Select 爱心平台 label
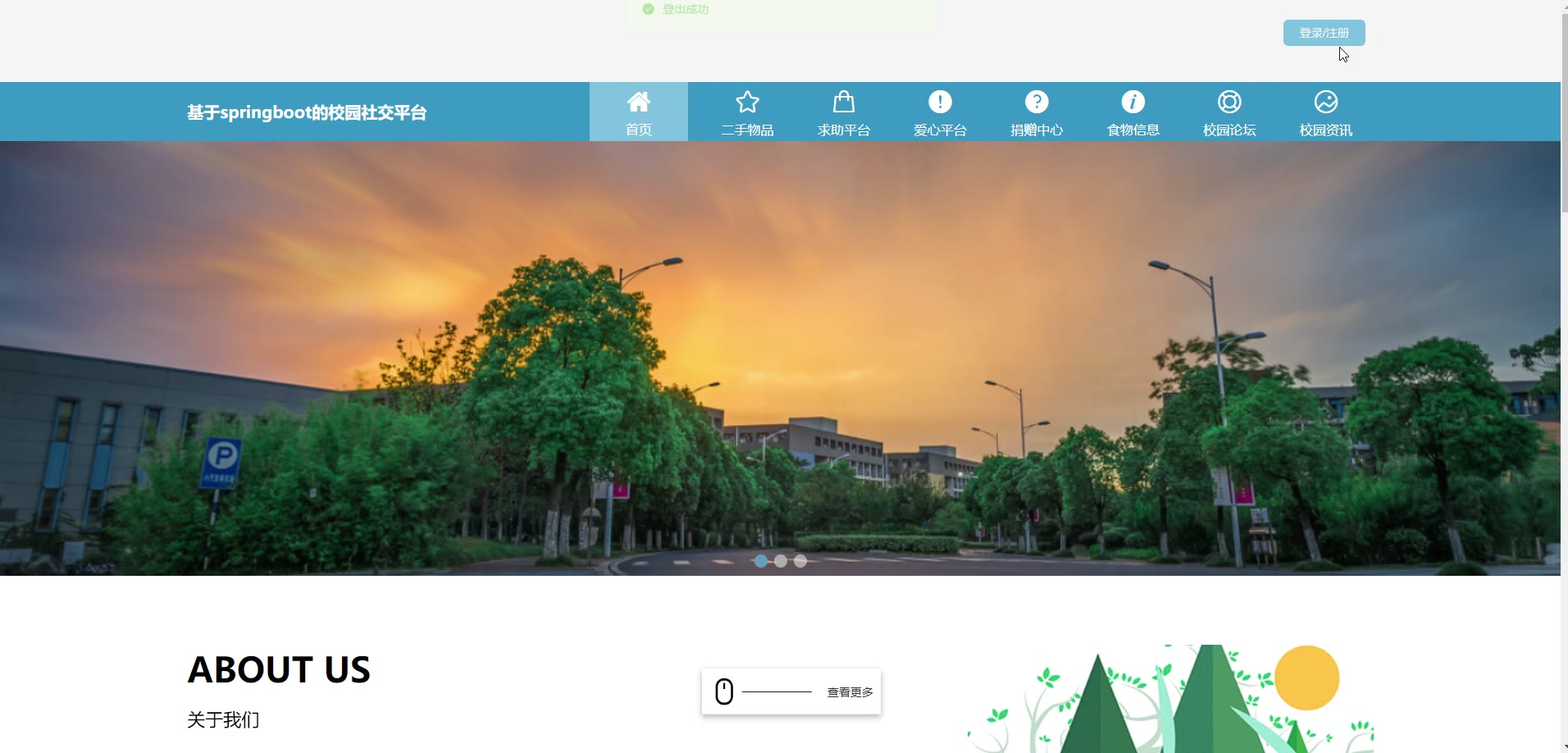This screenshot has width=1568, height=753. coord(940,130)
